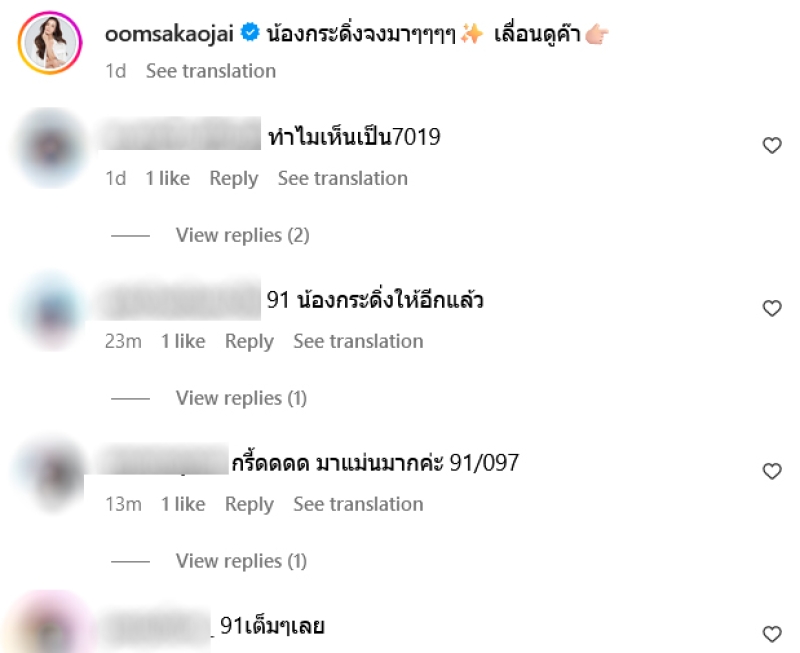Expand View replies (1) under 23m comment
The width and height of the screenshot is (800, 653).
(241, 398)
